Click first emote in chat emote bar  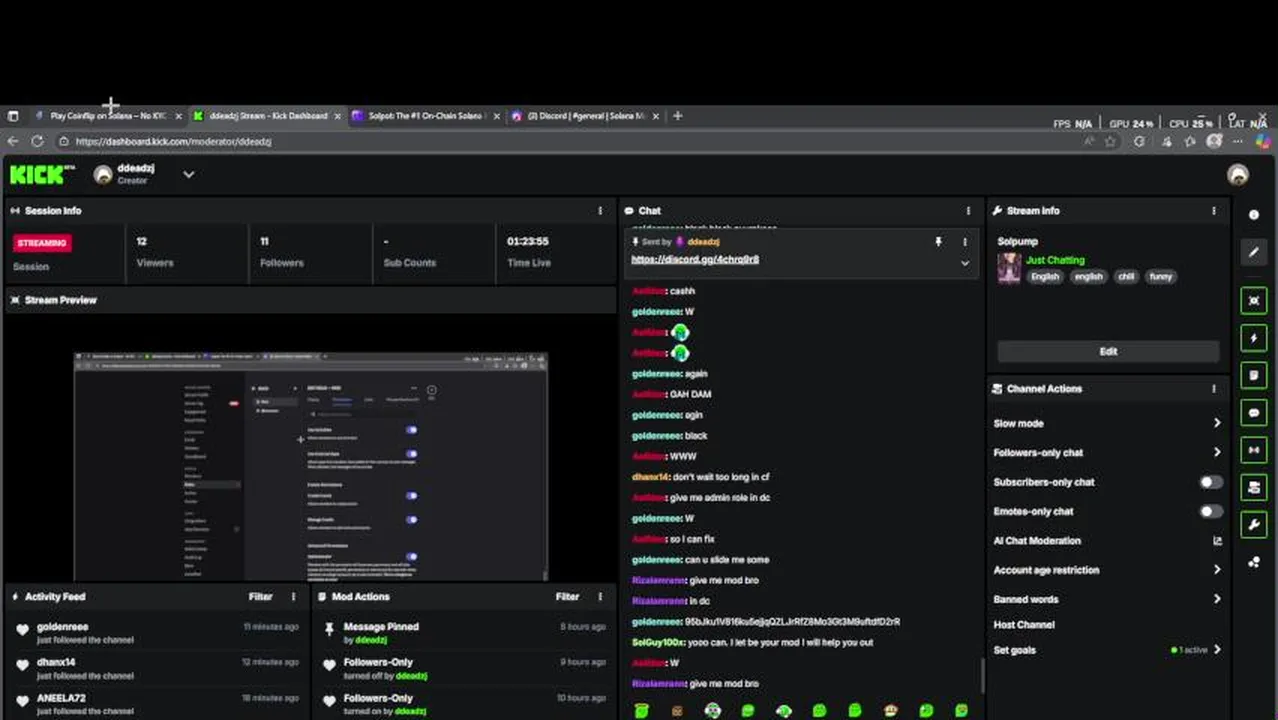tap(641, 711)
